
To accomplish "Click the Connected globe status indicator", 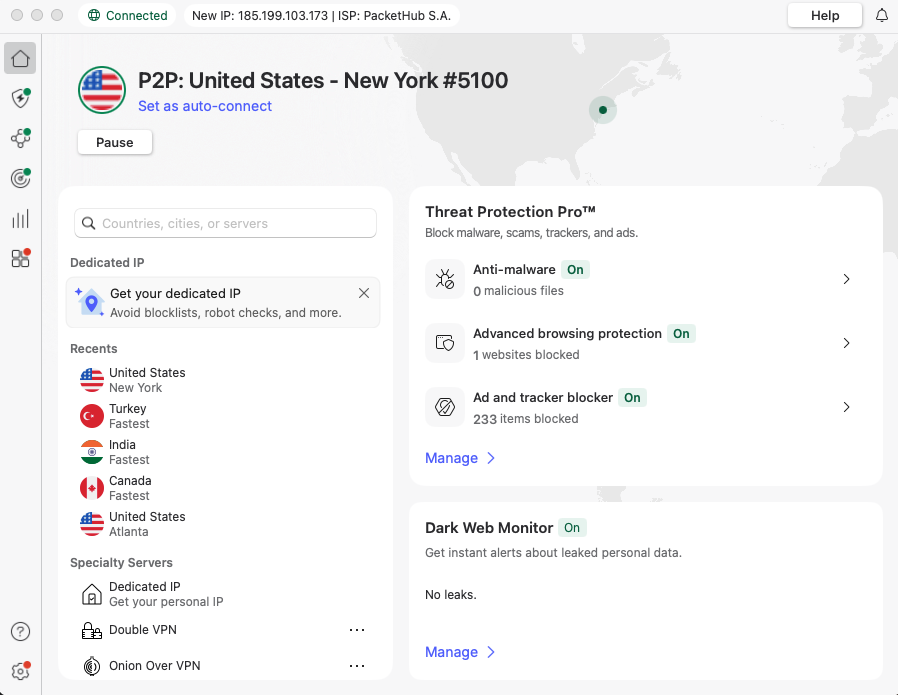I will tap(127, 15).
